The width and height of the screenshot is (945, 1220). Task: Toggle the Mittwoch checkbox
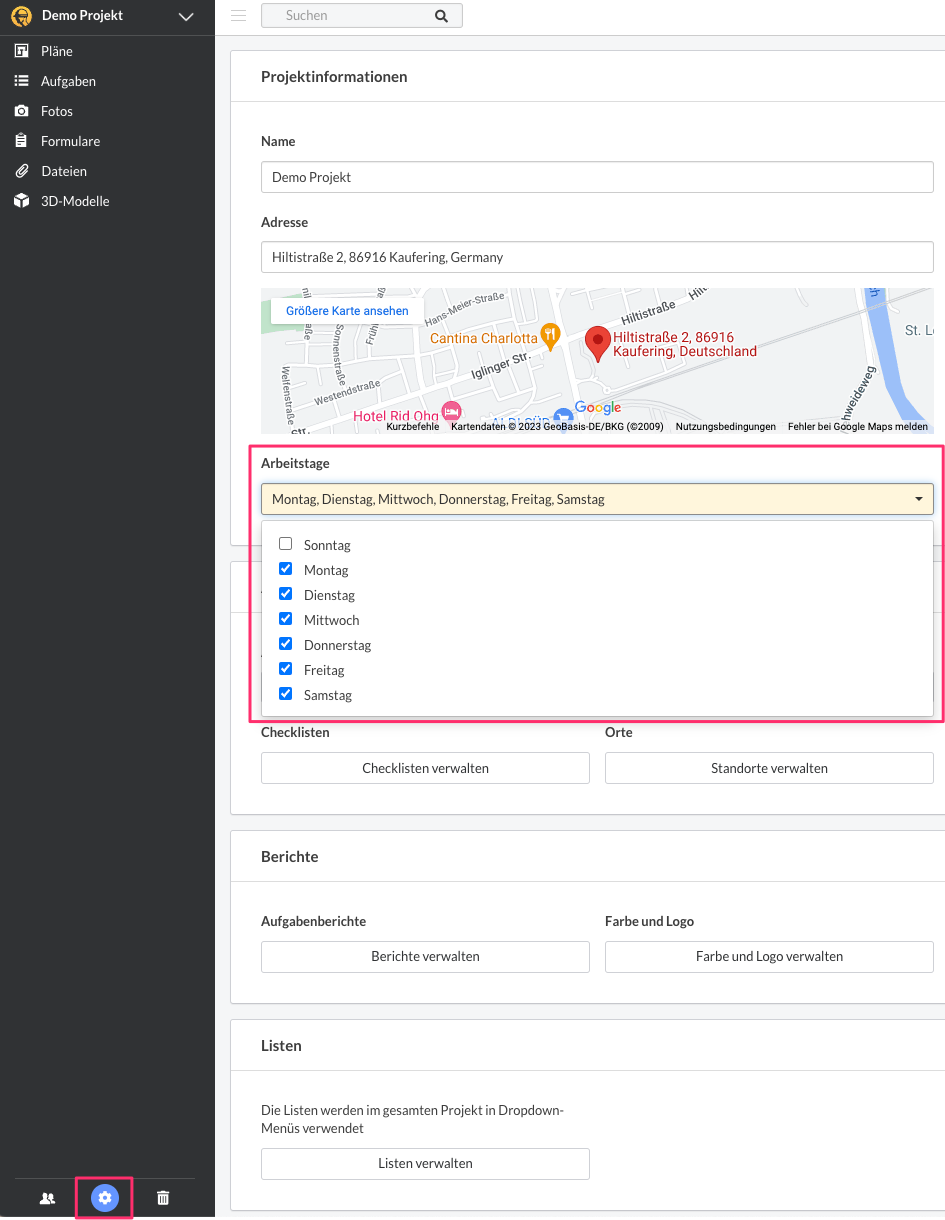(285, 619)
